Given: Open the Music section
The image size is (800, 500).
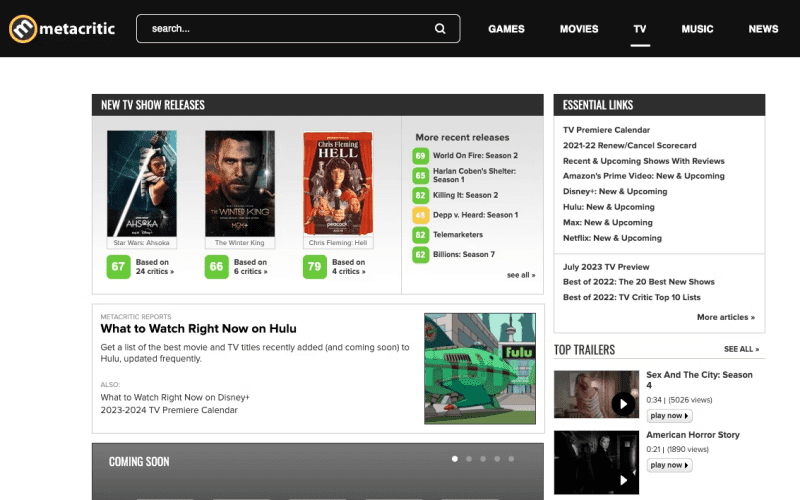Looking at the screenshot, I should (697, 29).
